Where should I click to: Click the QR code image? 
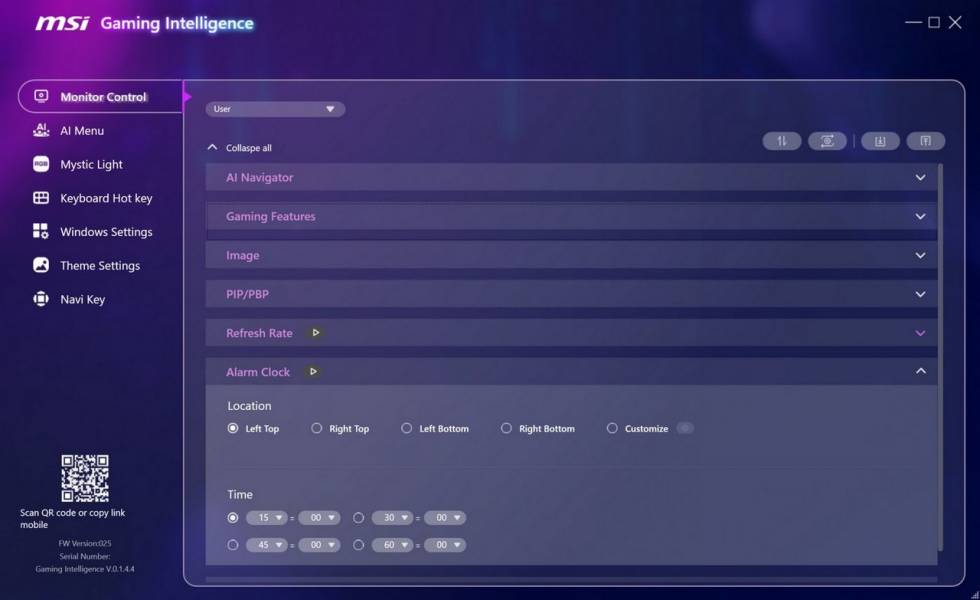(85, 478)
